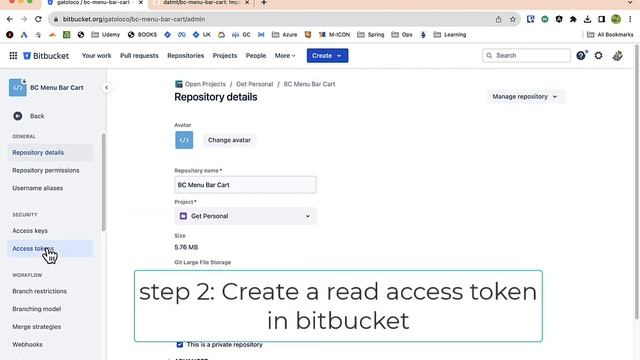Toggle the 'This is a private repository' checkbox

(180, 344)
